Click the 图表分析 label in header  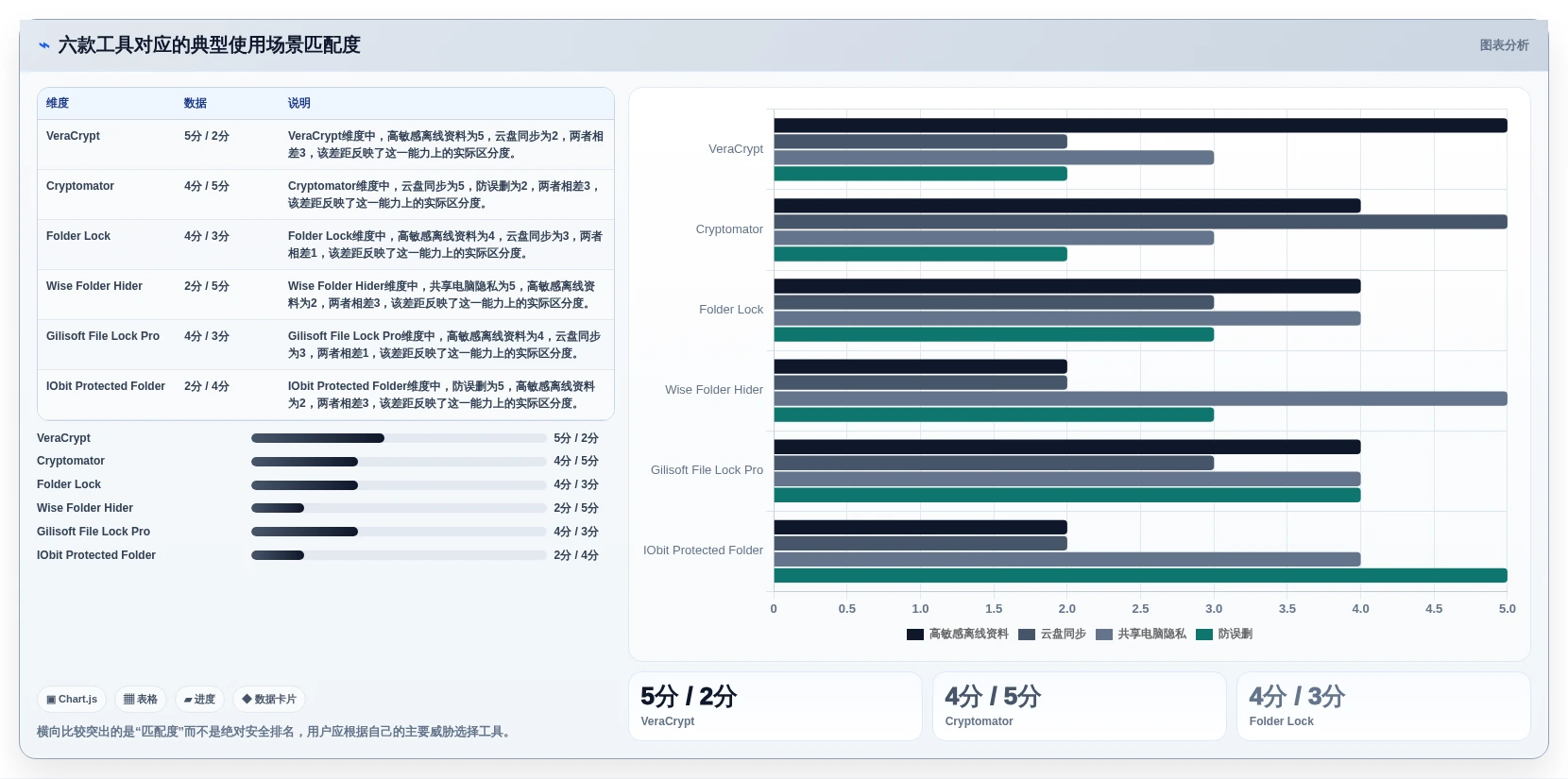pos(1504,45)
